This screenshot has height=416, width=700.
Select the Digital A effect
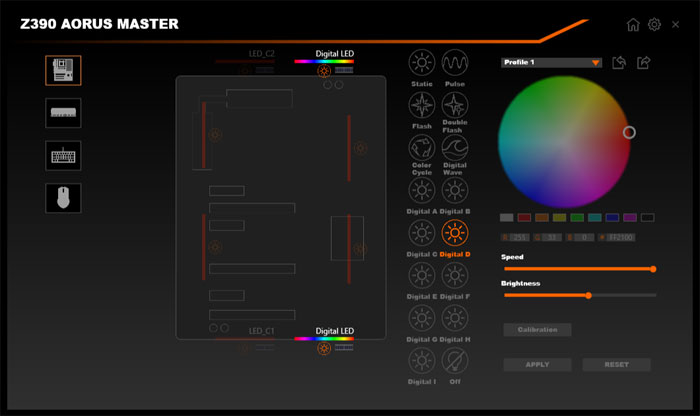(421, 191)
